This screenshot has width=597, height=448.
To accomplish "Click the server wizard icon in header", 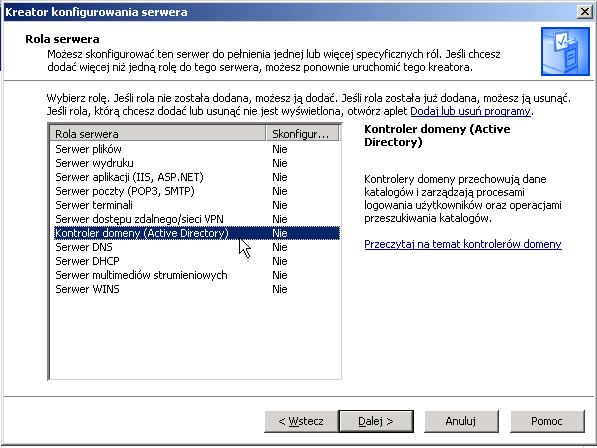I will click(565, 51).
